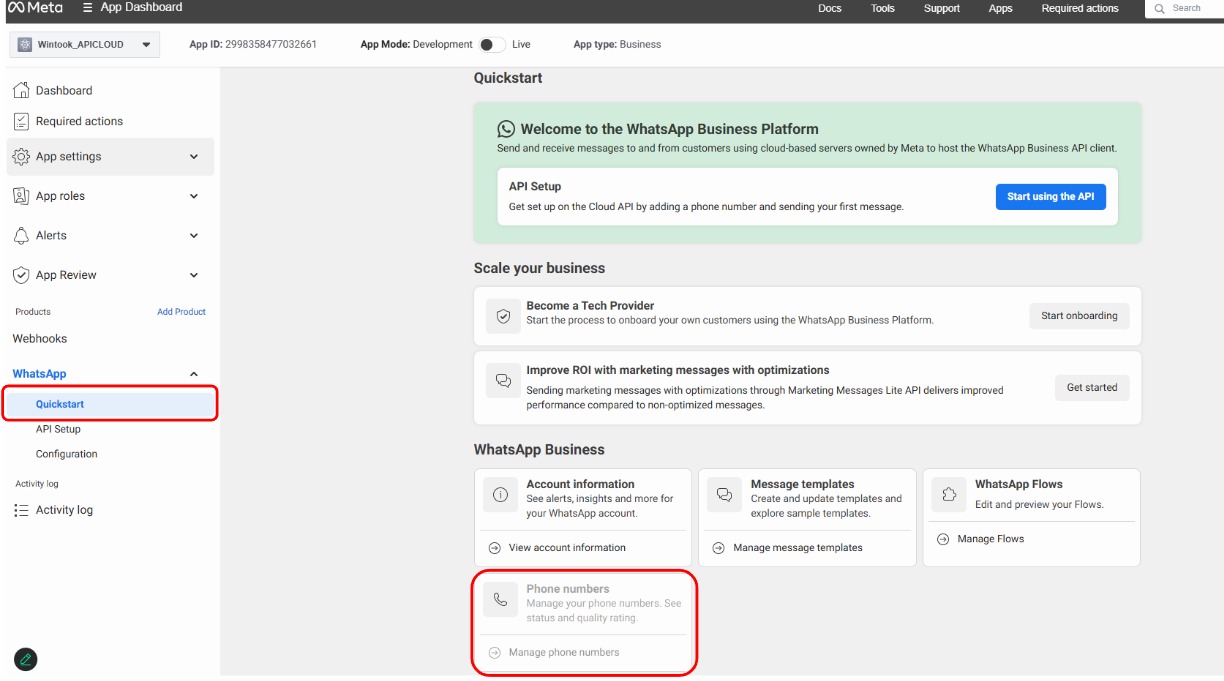
Task: Click the Activity log list icon
Action: tap(21, 510)
